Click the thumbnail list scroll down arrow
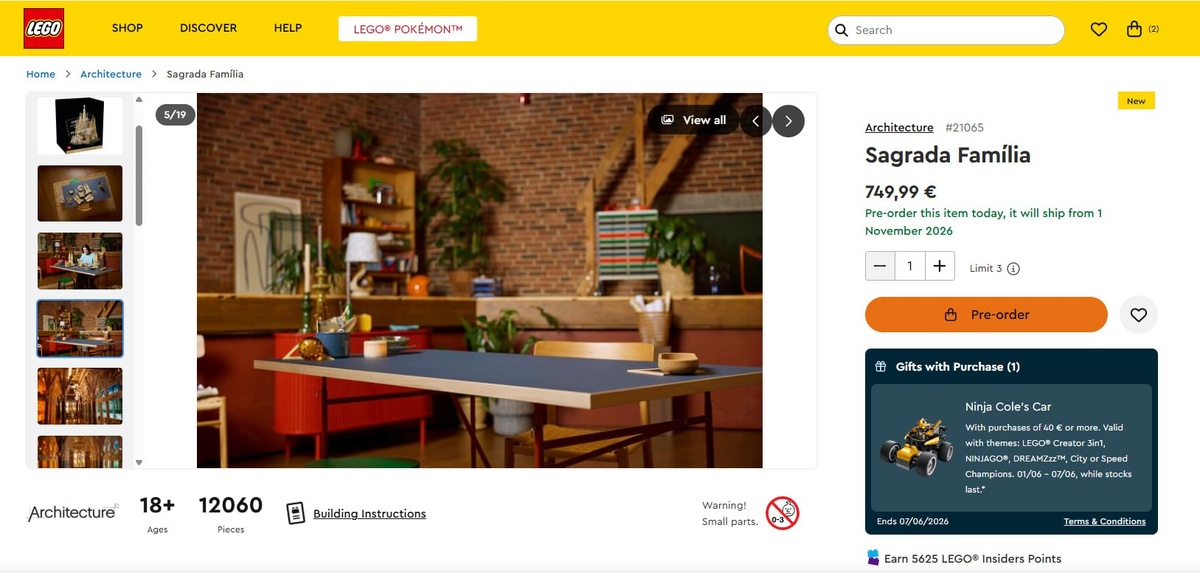1200x573 pixels. pos(139,462)
